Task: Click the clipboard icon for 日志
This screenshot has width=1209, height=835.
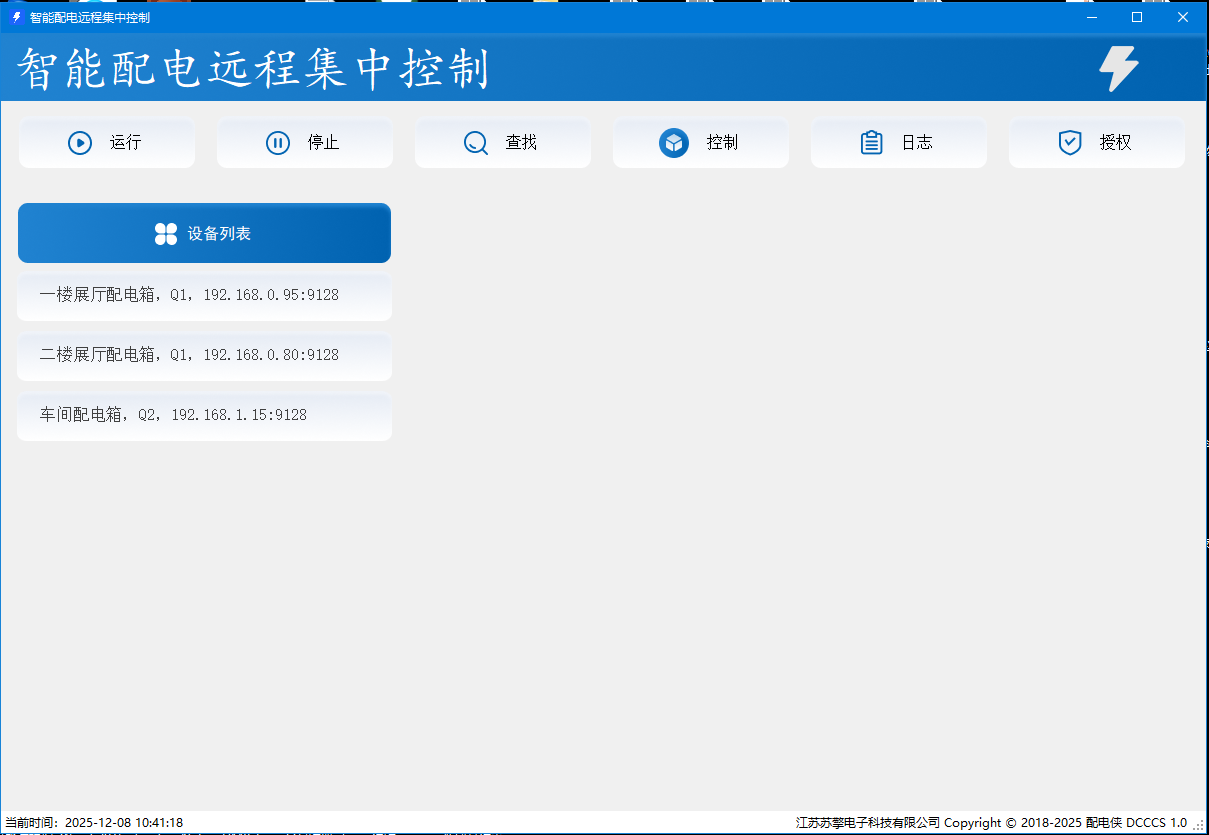Action: point(871,143)
